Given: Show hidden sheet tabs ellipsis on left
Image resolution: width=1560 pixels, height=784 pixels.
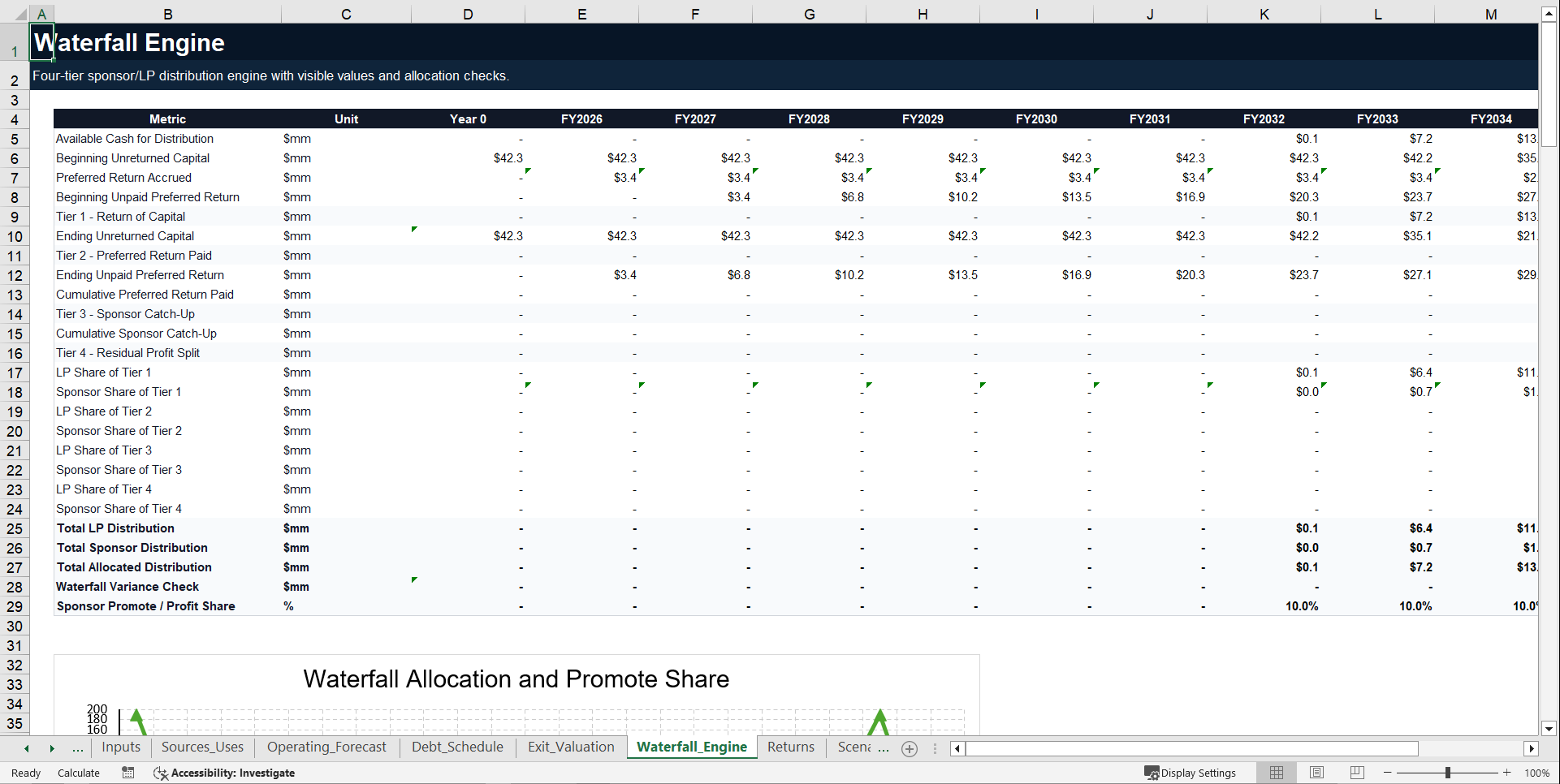Looking at the screenshot, I should click(x=78, y=748).
